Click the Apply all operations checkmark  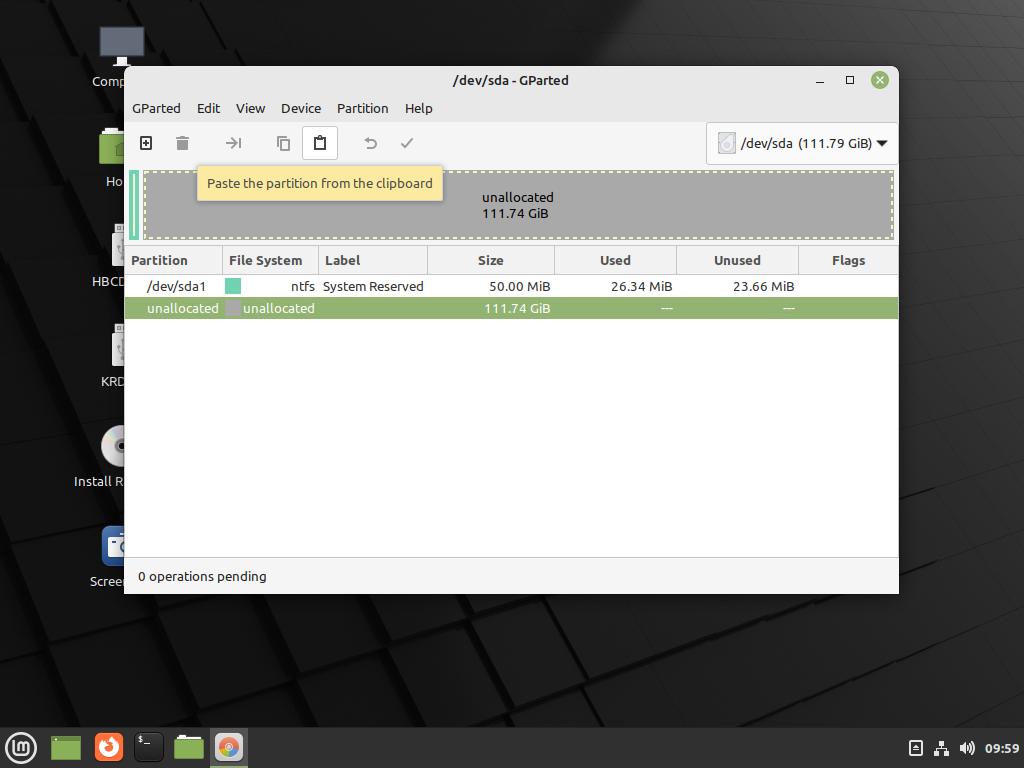pyautogui.click(x=407, y=143)
